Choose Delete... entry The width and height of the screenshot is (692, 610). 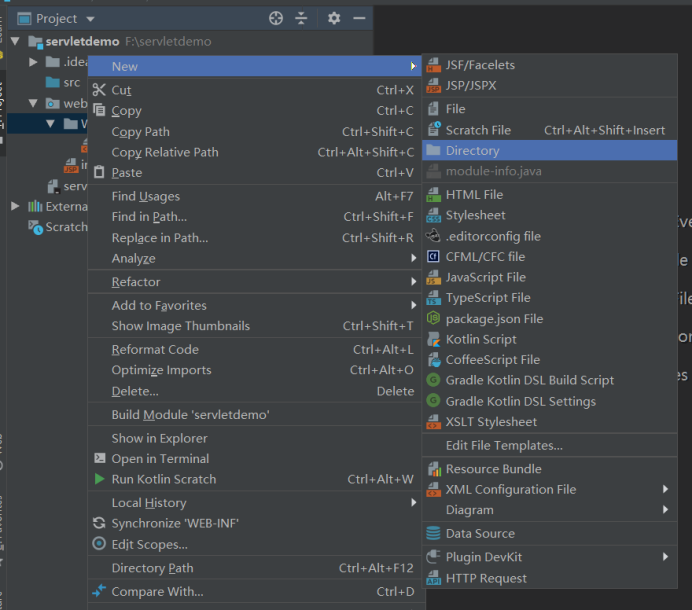[255, 391]
